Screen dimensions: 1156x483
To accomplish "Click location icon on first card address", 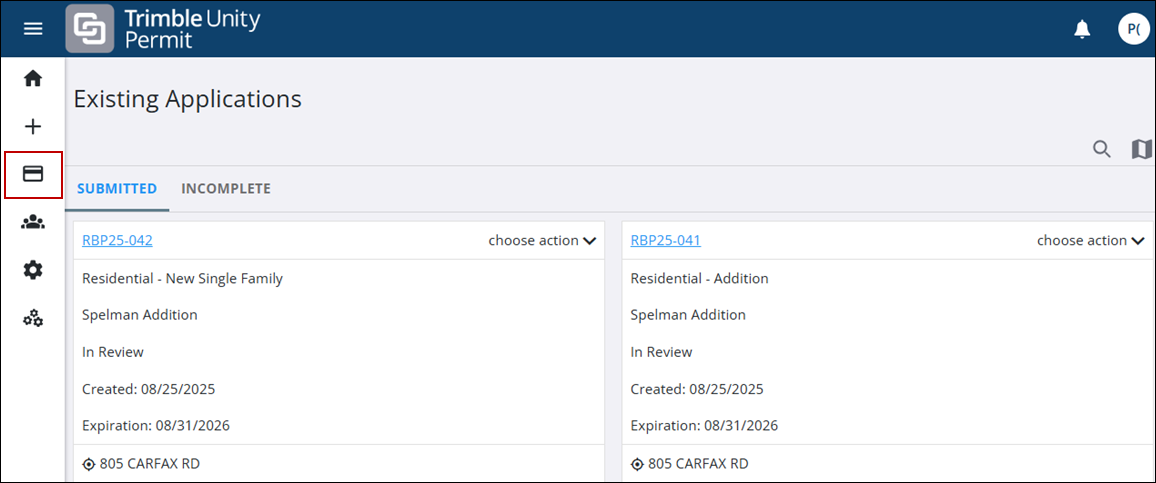I will (88, 464).
